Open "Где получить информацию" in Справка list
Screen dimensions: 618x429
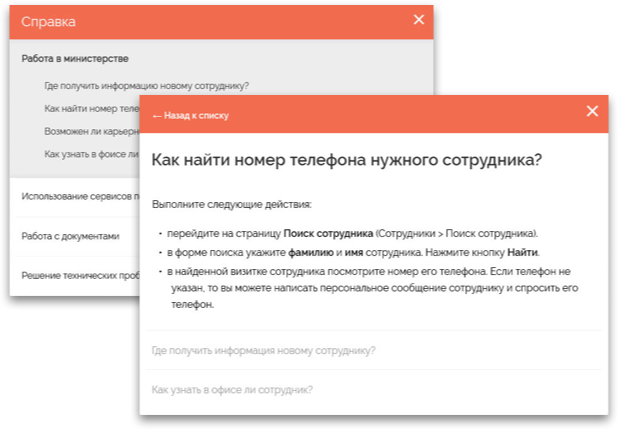click(x=146, y=85)
